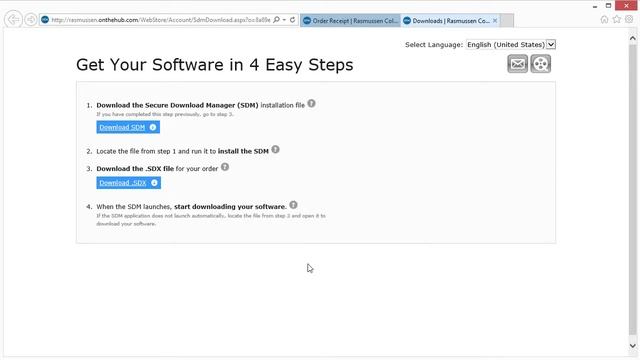
Task: Click info icon inside Download SDM button
Action: (153, 127)
